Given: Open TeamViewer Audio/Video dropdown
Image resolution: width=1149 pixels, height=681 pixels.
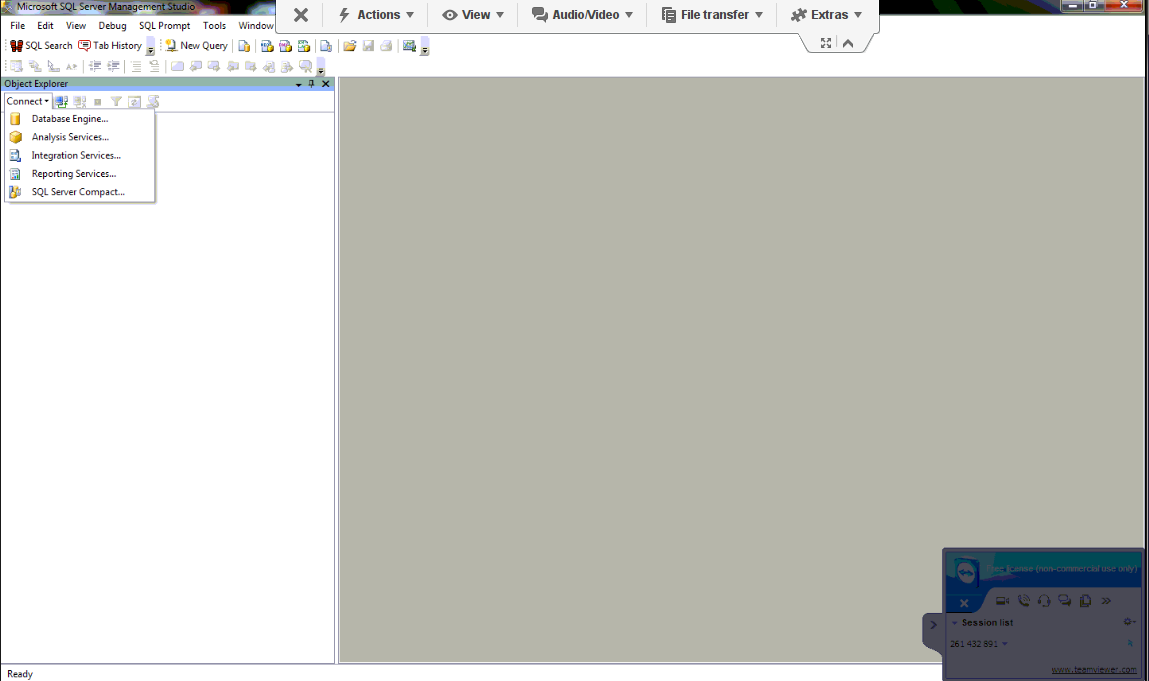Looking at the screenshot, I should 582,15.
